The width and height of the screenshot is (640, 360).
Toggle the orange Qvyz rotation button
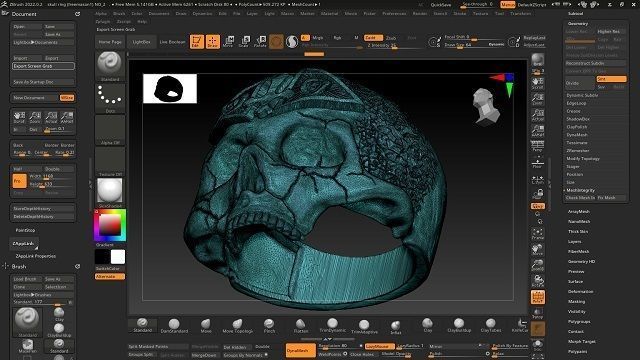538,206
